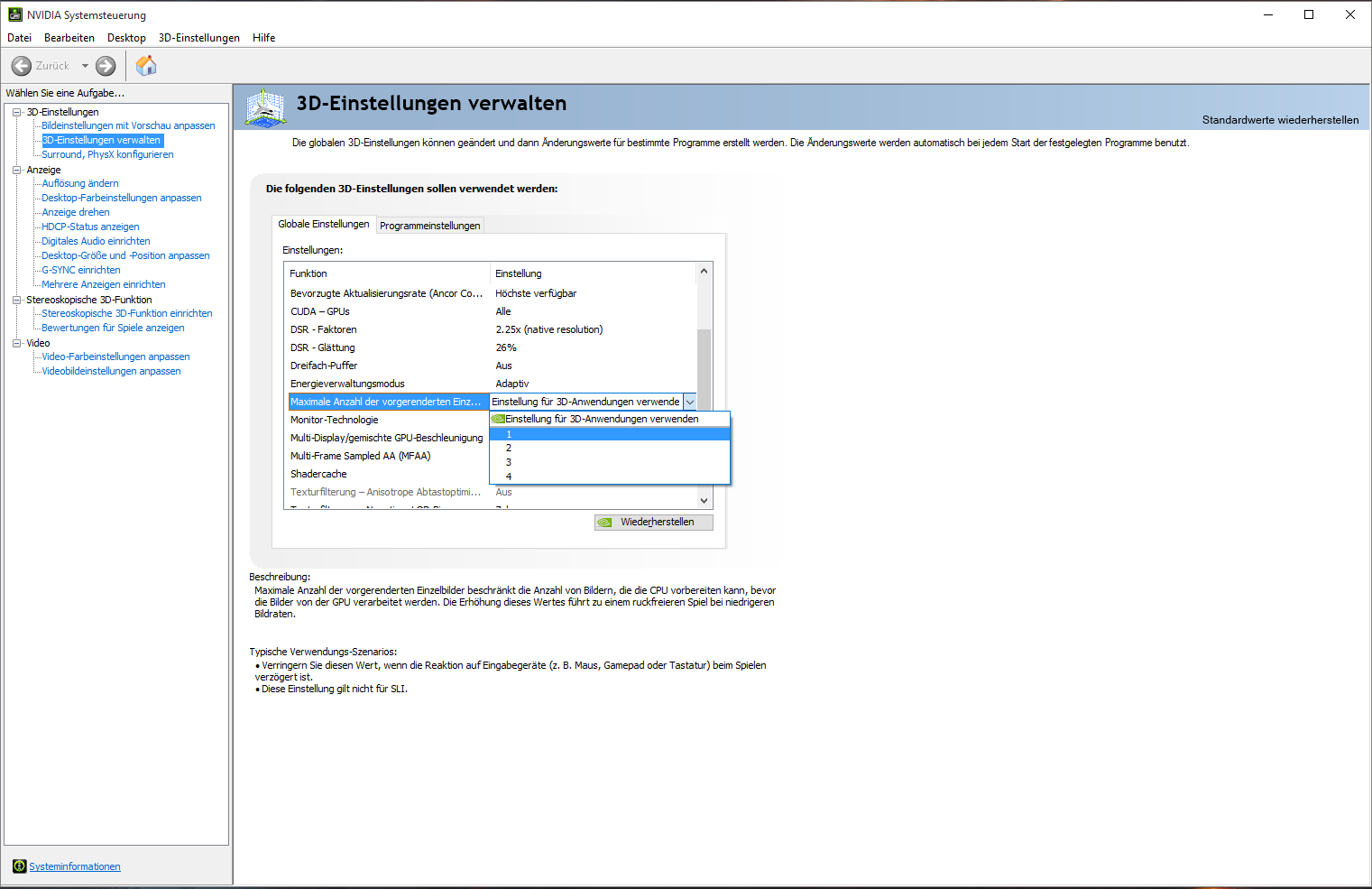Open HDCP-Status anzeigen
Image resolution: width=1372 pixels, height=889 pixels.
pyautogui.click(x=90, y=227)
